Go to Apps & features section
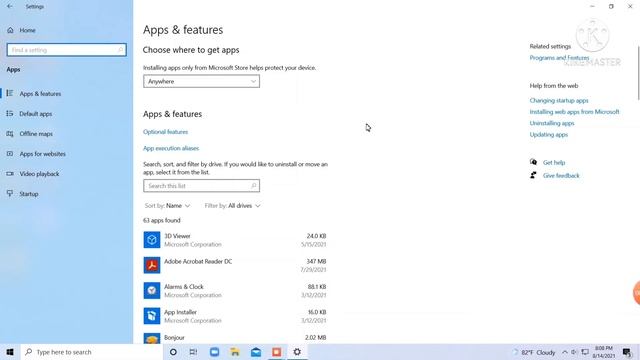The height and width of the screenshot is (360, 640). [40, 93]
